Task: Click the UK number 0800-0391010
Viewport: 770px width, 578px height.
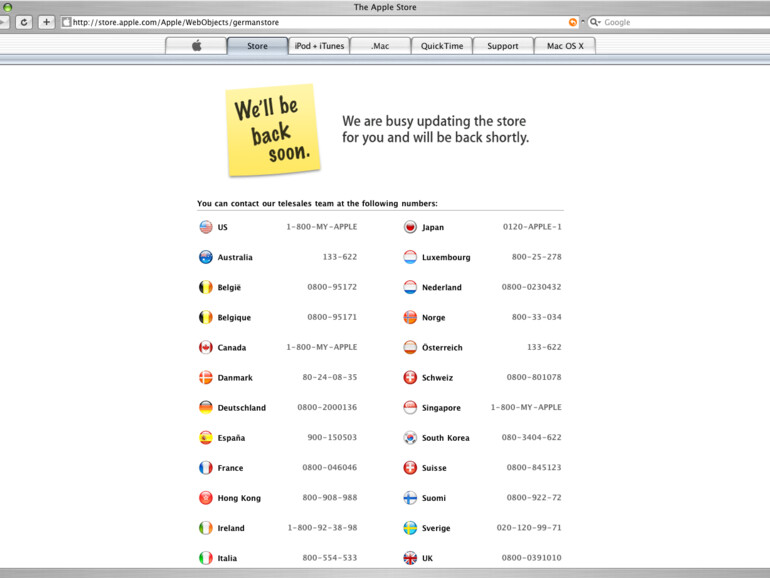Action: click(531, 557)
